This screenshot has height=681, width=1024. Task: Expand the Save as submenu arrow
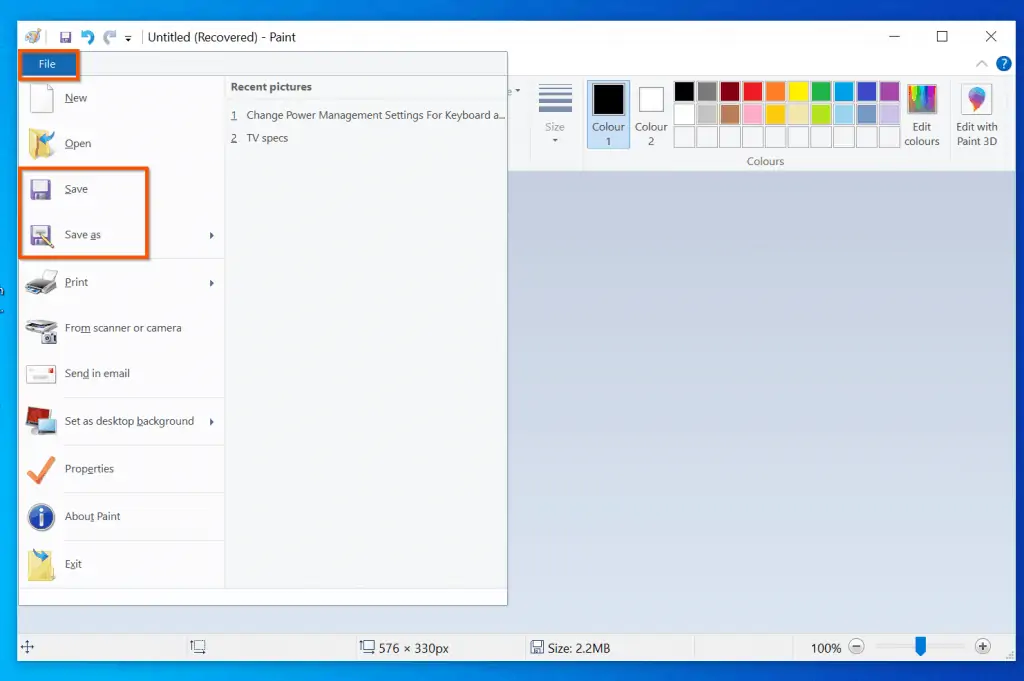click(211, 236)
